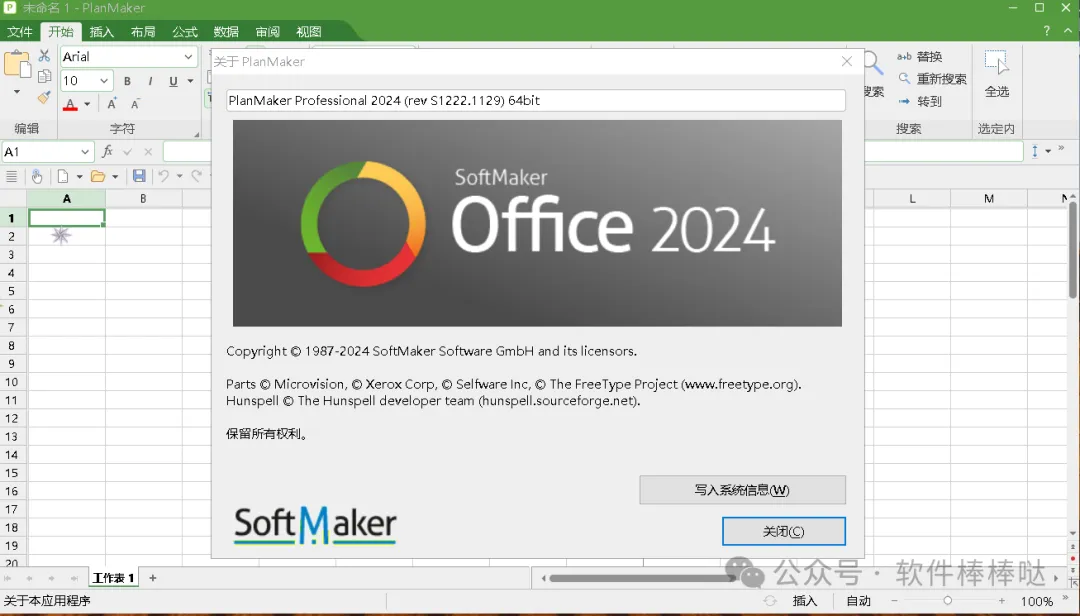
Task: Open the font color dropdown arrow
Action: click(87, 105)
